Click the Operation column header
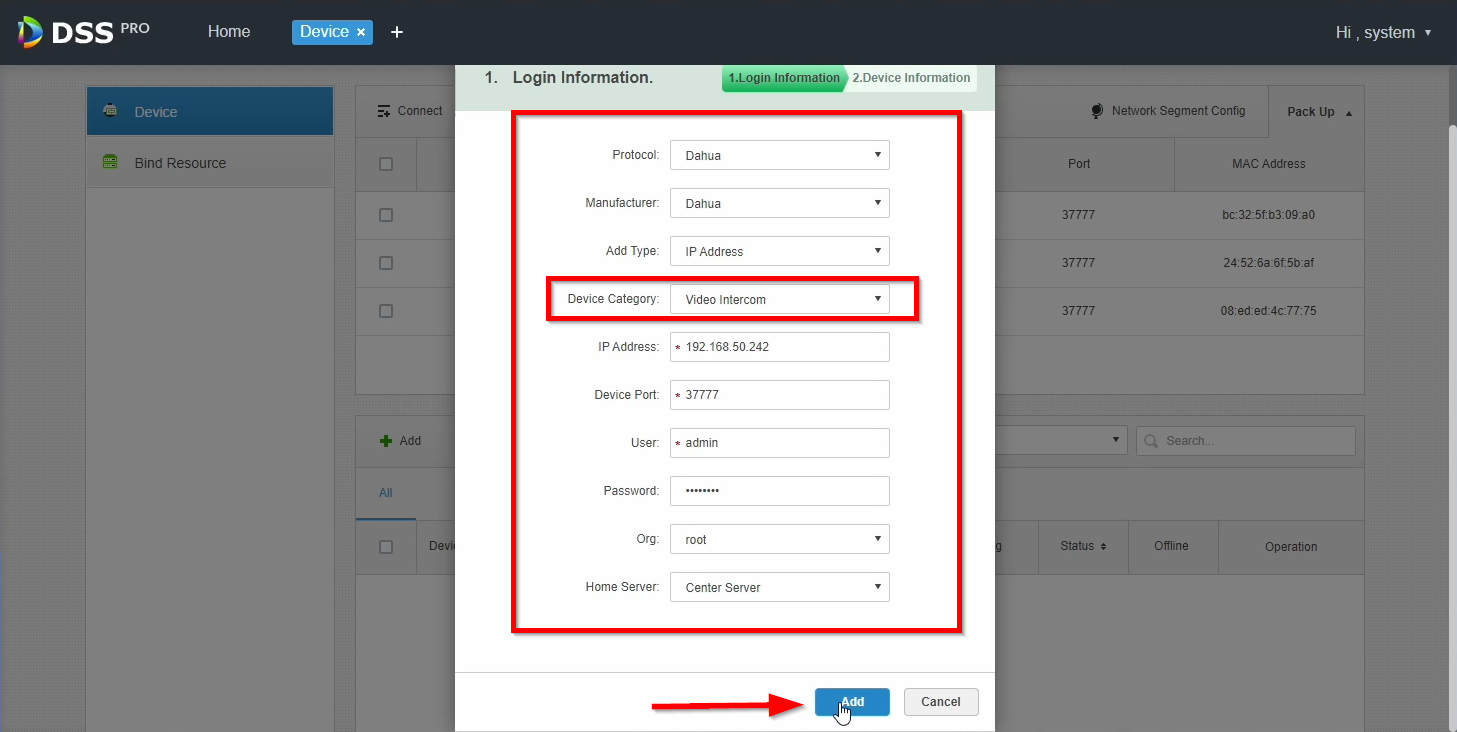 (1291, 547)
